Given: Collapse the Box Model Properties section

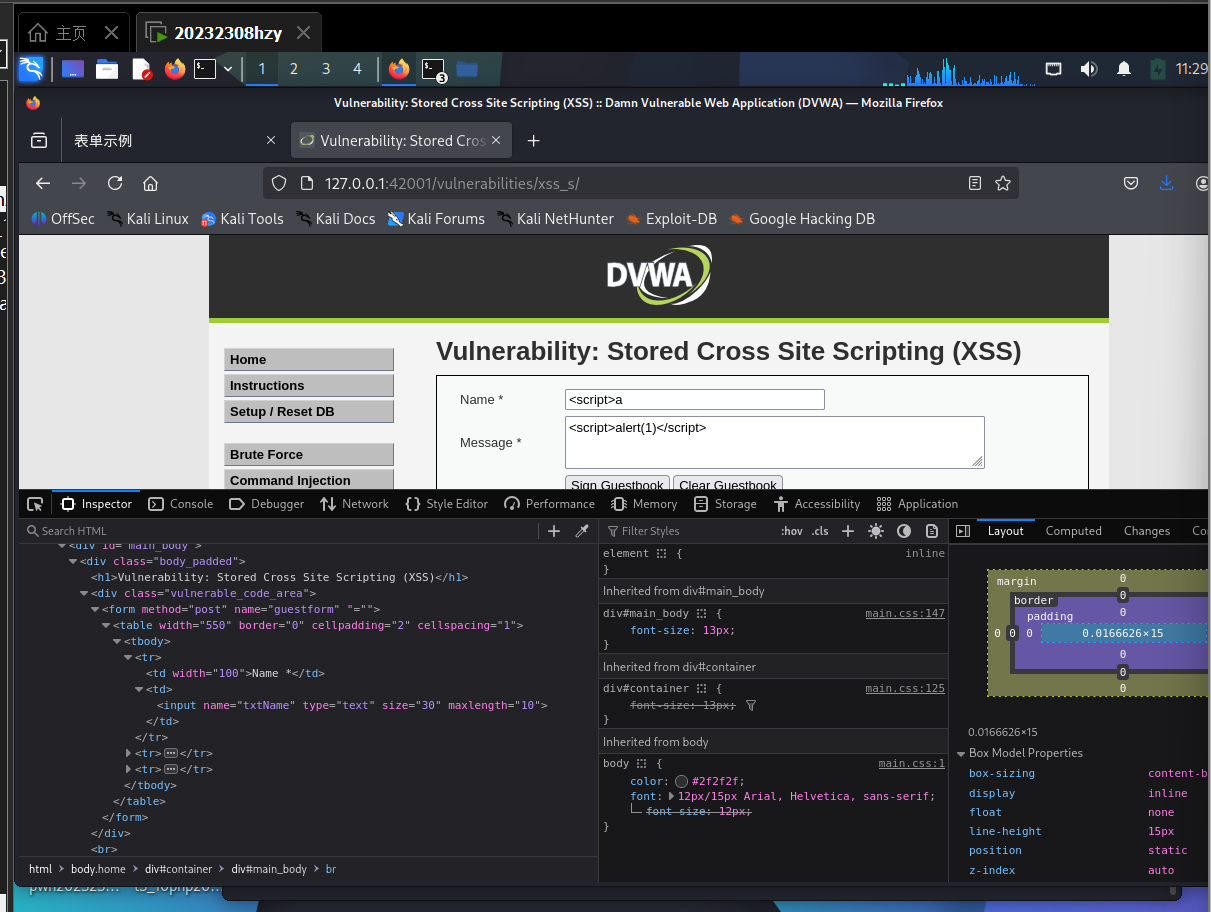Looking at the screenshot, I should [961, 754].
